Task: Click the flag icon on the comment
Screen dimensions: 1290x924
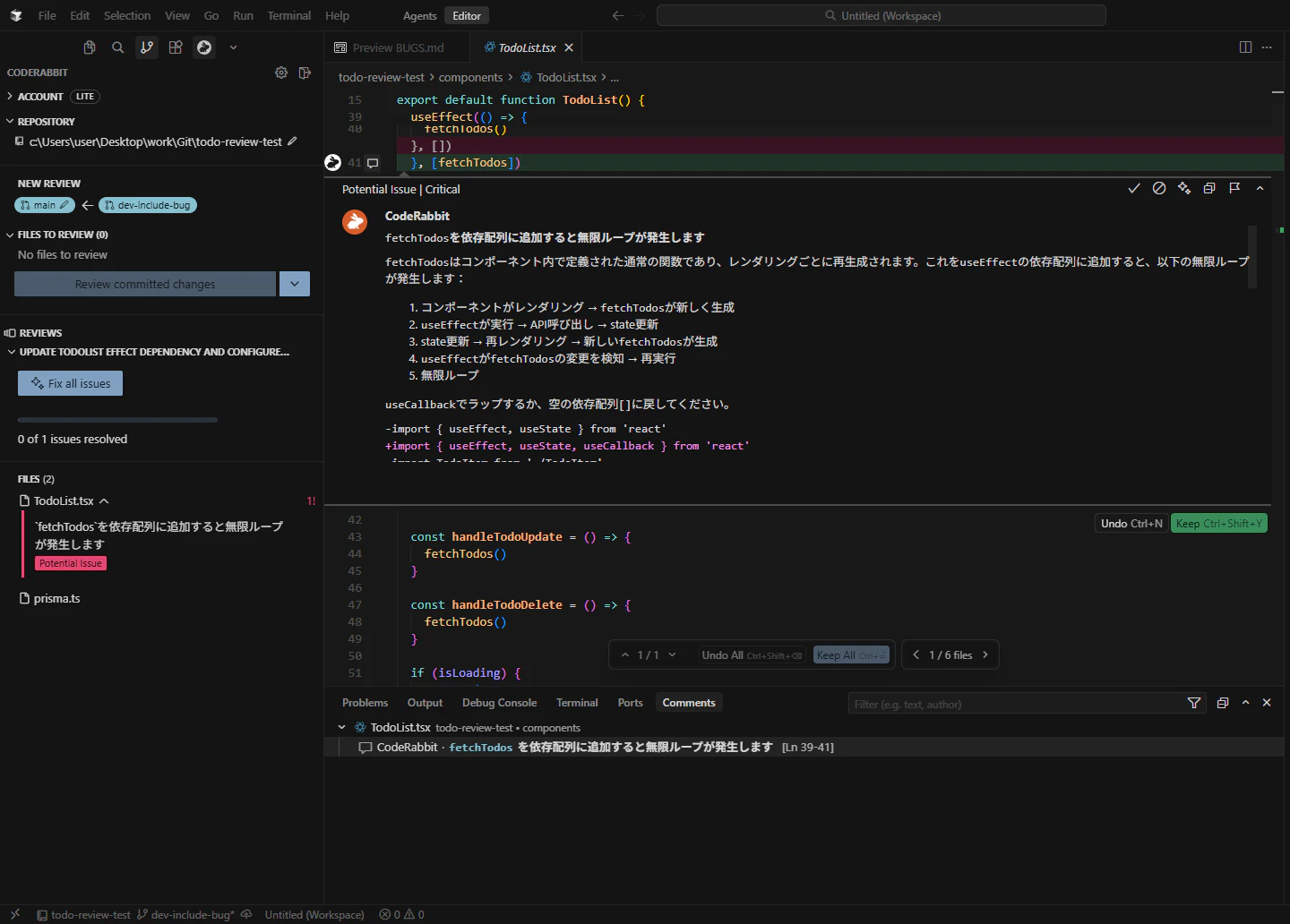Action: 1234,188
